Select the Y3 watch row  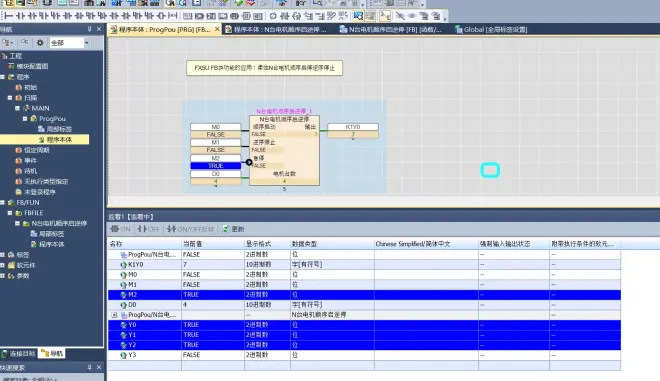364,355
